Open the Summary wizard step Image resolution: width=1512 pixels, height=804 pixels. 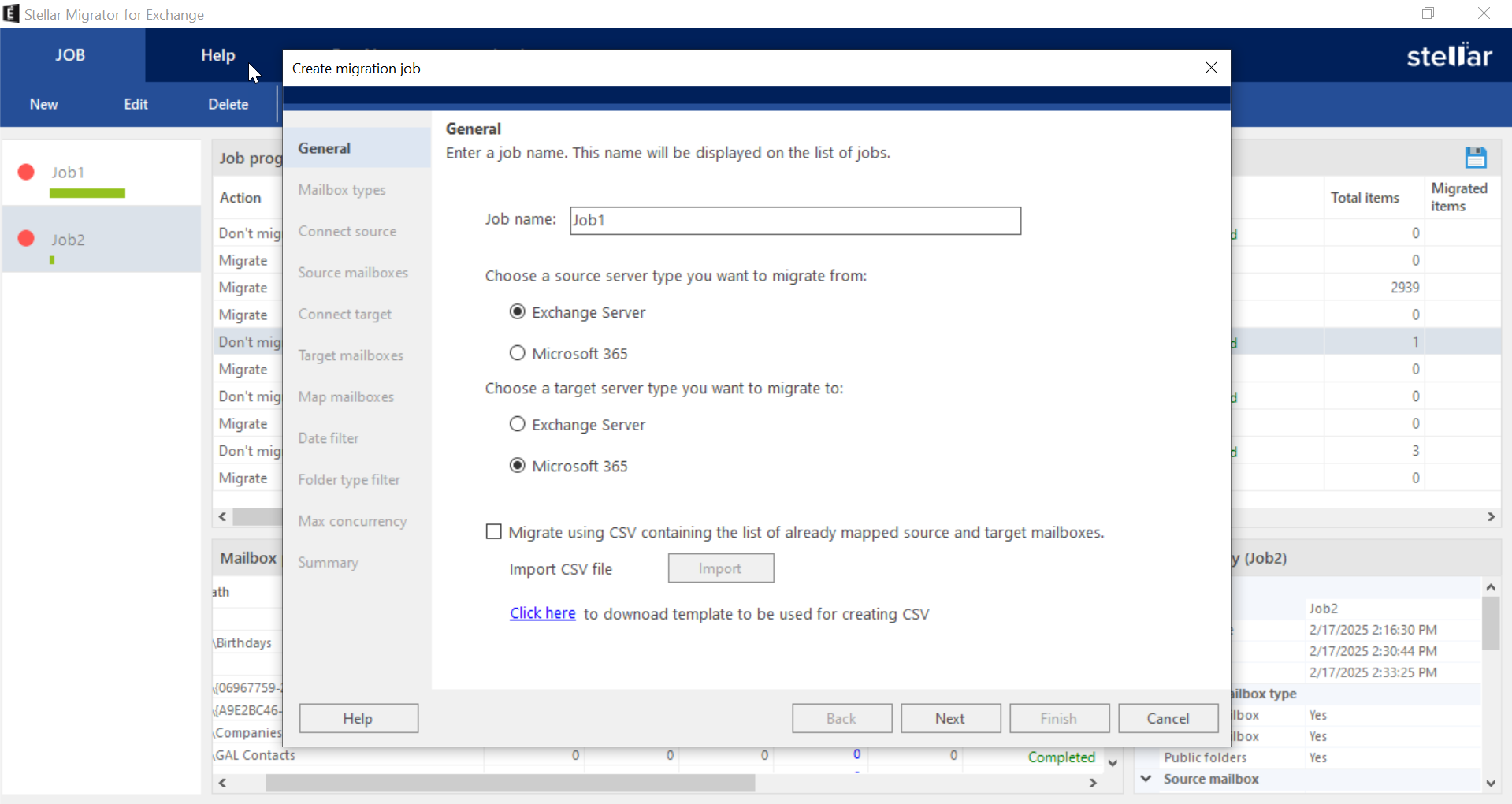click(328, 562)
